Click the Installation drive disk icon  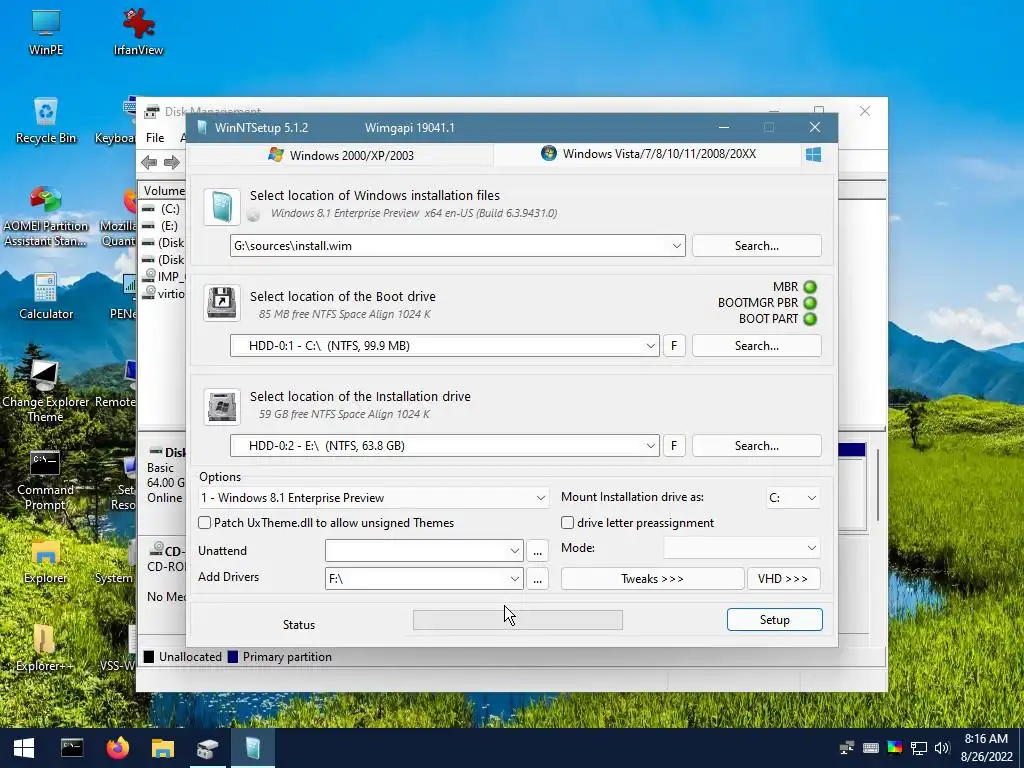pyautogui.click(x=222, y=406)
